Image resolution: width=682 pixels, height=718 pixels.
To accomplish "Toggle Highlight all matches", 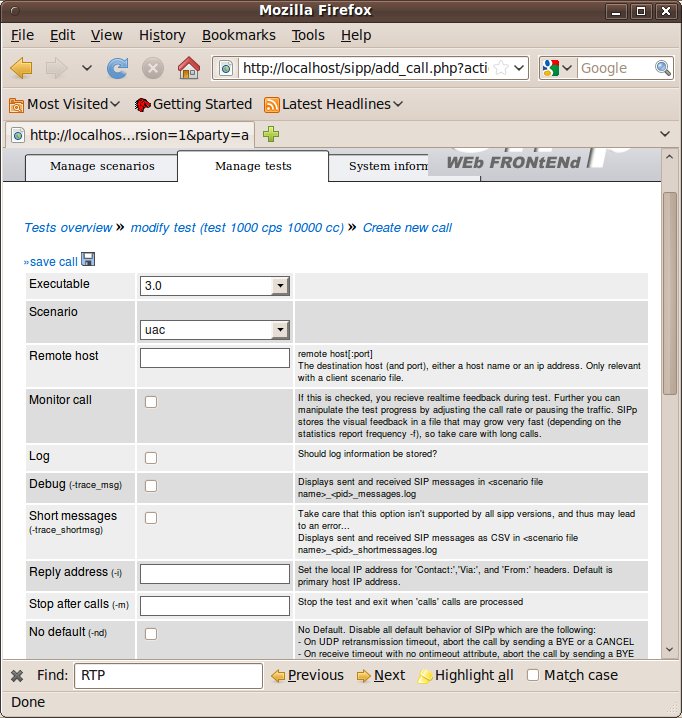I will pyautogui.click(x=465, y=675).
